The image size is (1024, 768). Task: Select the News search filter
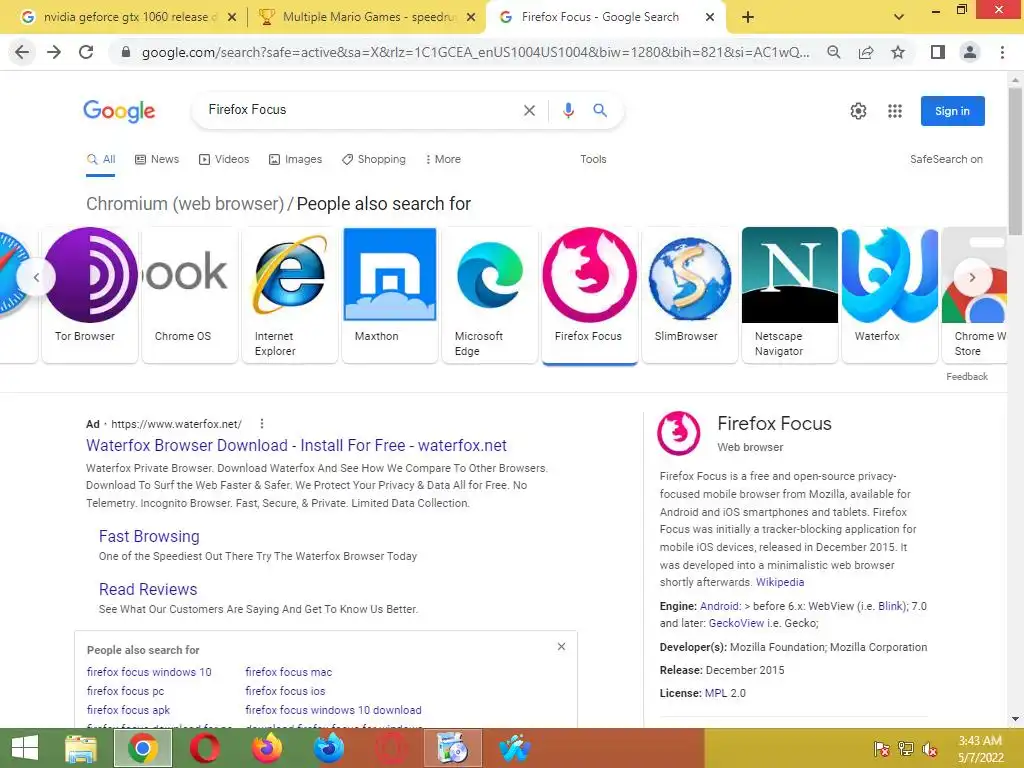coord(157,159)
